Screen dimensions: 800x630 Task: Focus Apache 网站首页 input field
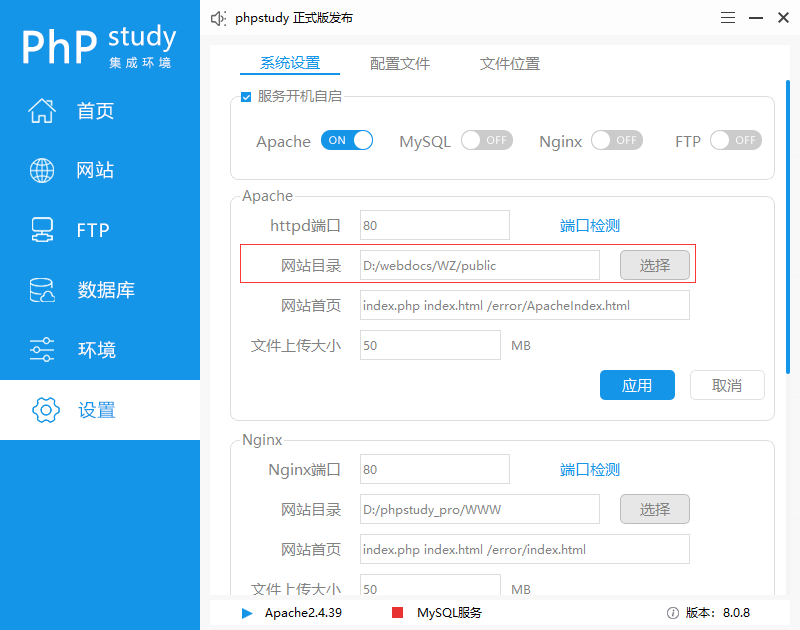coord(524,305)
